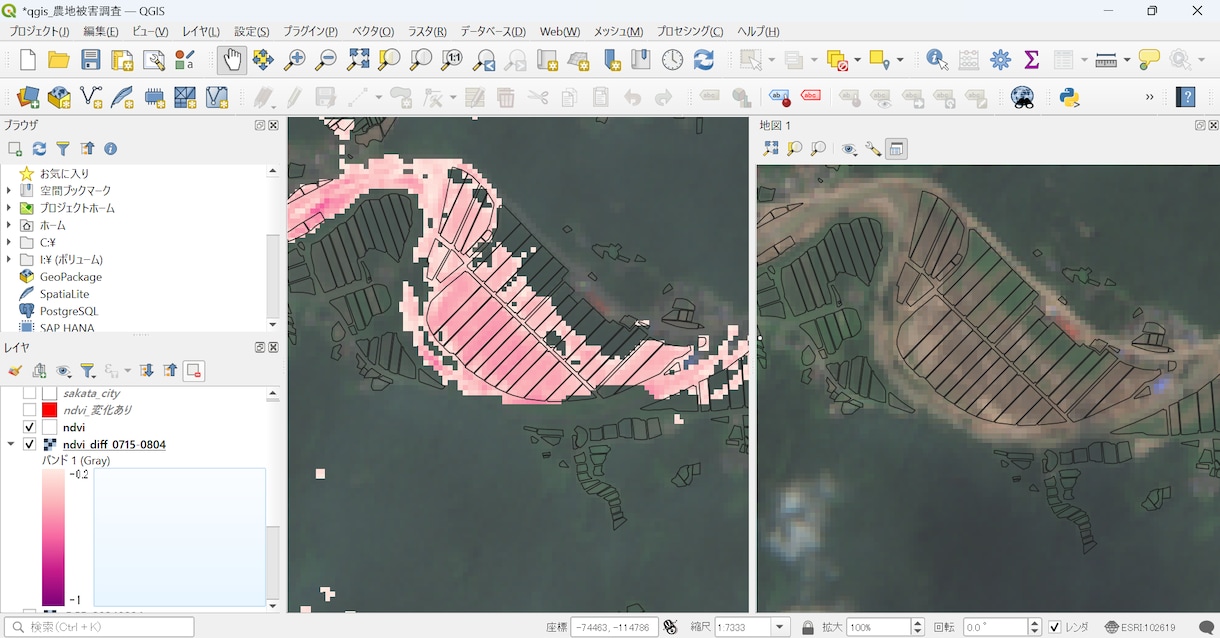The image size is (1220, 638).
Task: Select the PostgreSQL browser entry
Action: coord(69,311)
